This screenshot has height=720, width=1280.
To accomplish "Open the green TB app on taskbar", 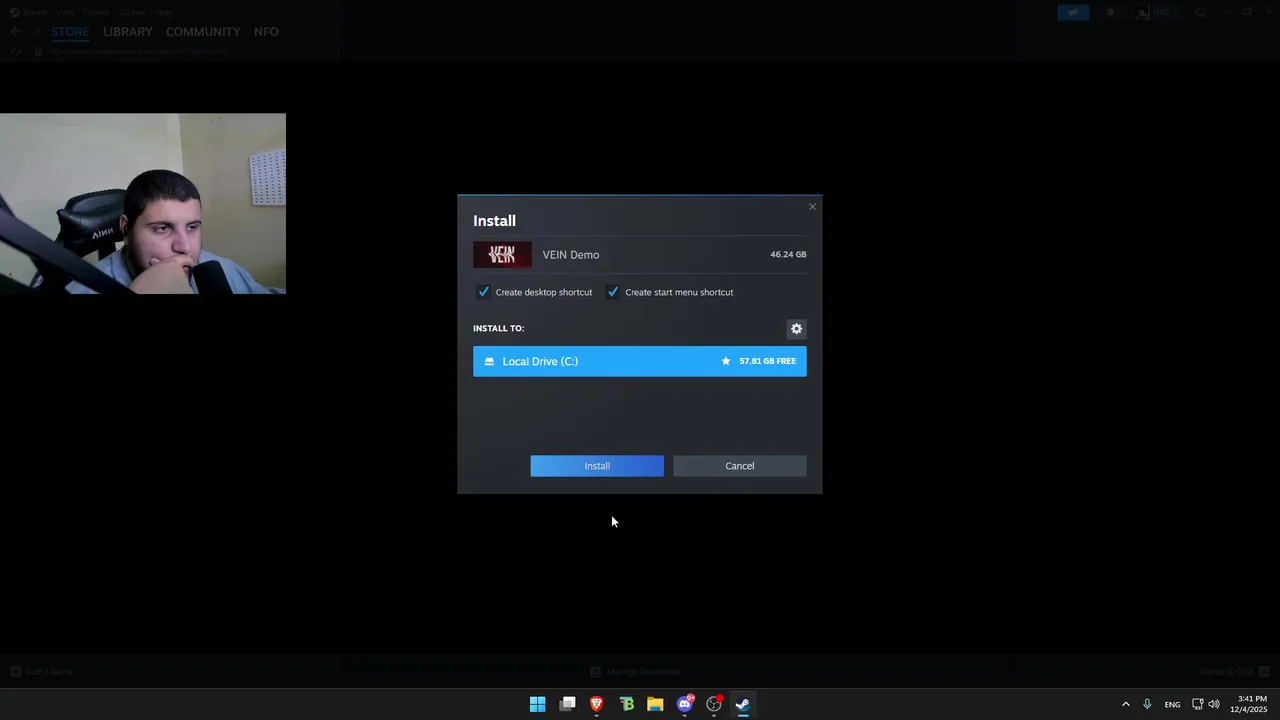I will click(x=626, y=704).
